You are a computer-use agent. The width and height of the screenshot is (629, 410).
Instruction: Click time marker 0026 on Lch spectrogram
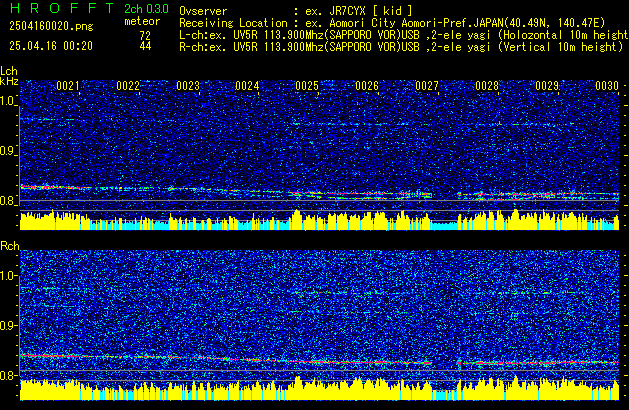pos(367,86)
